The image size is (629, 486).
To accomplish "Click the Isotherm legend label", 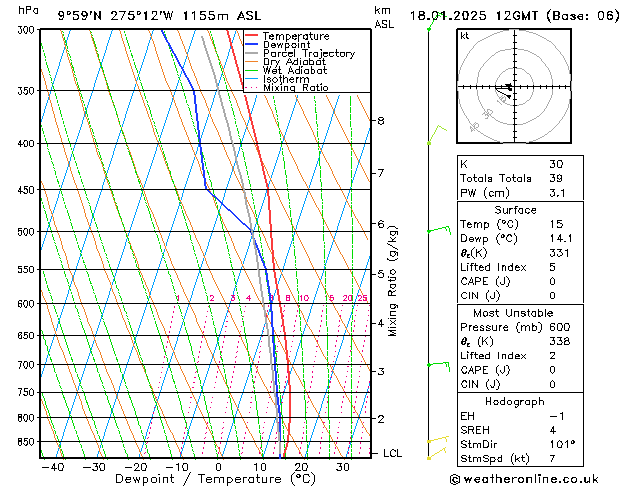I will 286,79.
